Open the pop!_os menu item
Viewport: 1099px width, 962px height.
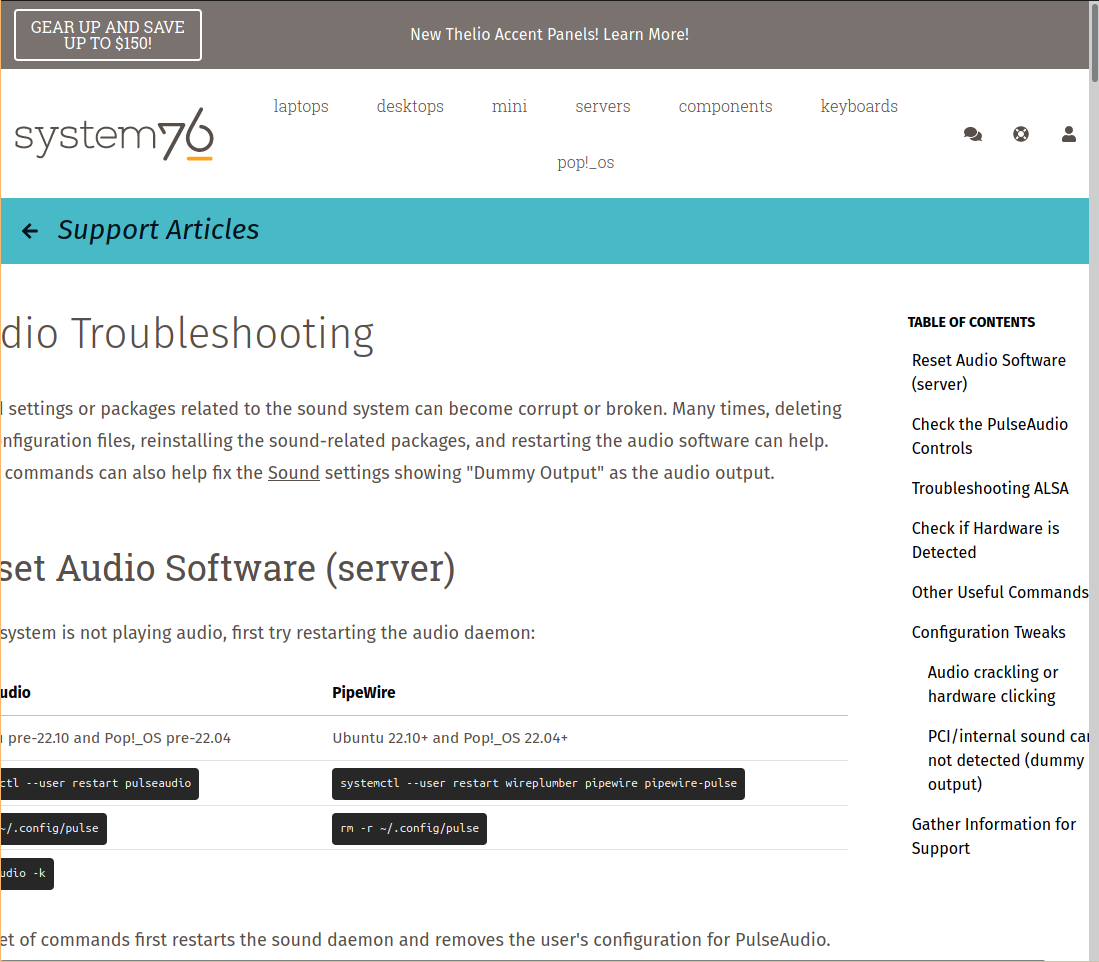[586, 161]
